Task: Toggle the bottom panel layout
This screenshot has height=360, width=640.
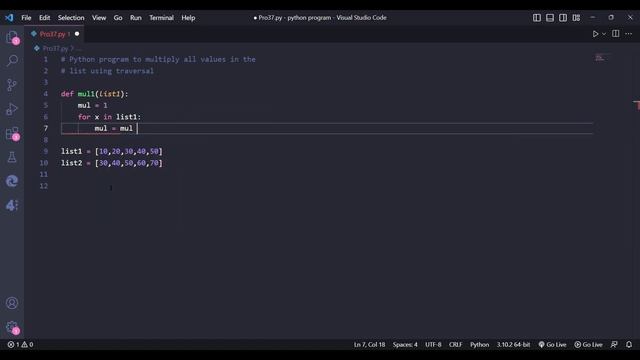Action: click(x=550, y=18)
